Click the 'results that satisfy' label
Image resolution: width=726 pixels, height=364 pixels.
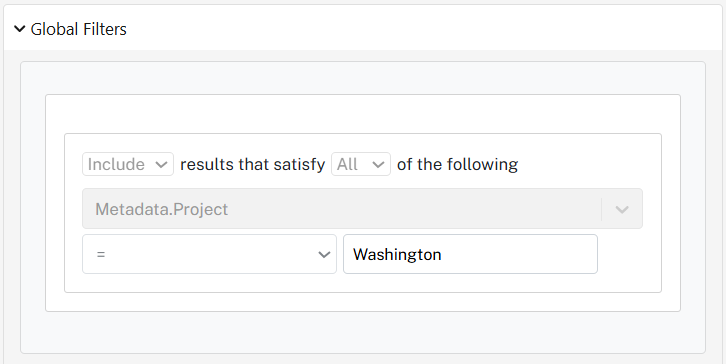[x=252, y=164]
